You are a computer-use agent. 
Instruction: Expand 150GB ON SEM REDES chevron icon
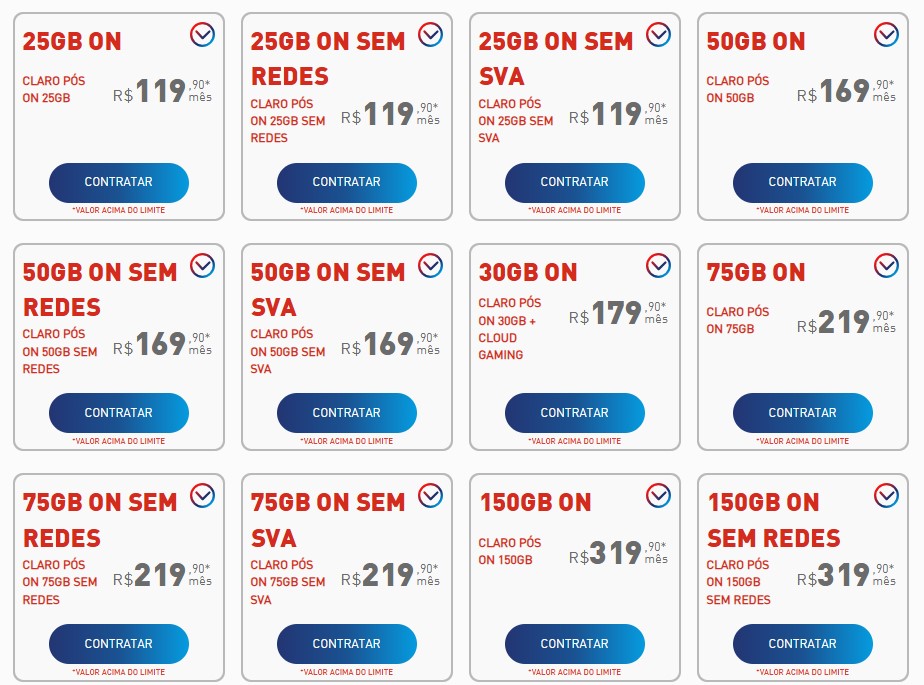[886, 496]
